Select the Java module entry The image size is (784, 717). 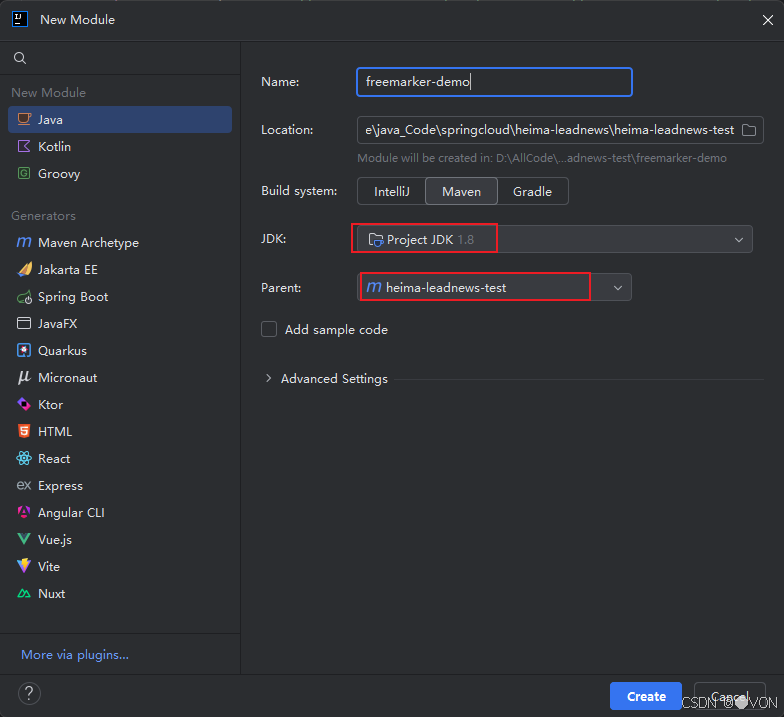(x=120, y=120)
